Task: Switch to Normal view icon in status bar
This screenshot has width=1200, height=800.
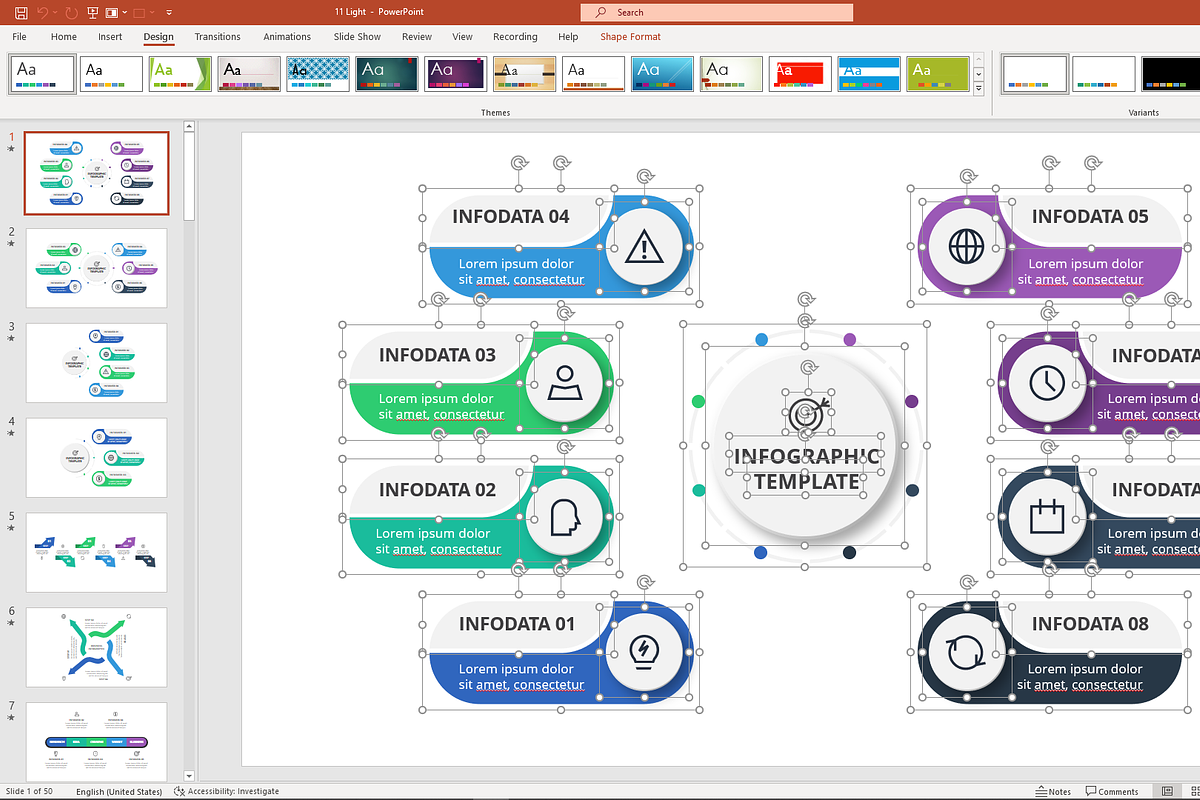Action: (x=1169, y=791)
